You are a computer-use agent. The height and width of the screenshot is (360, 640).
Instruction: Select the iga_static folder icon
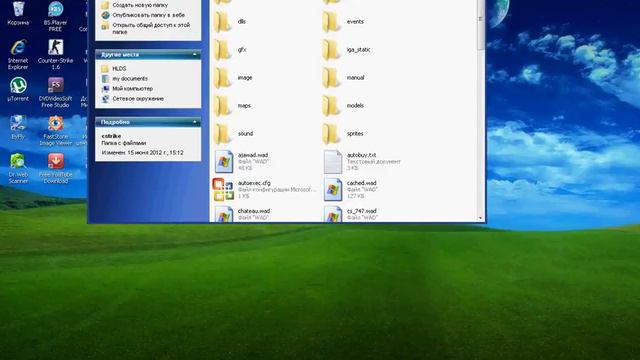click(331, 50)
